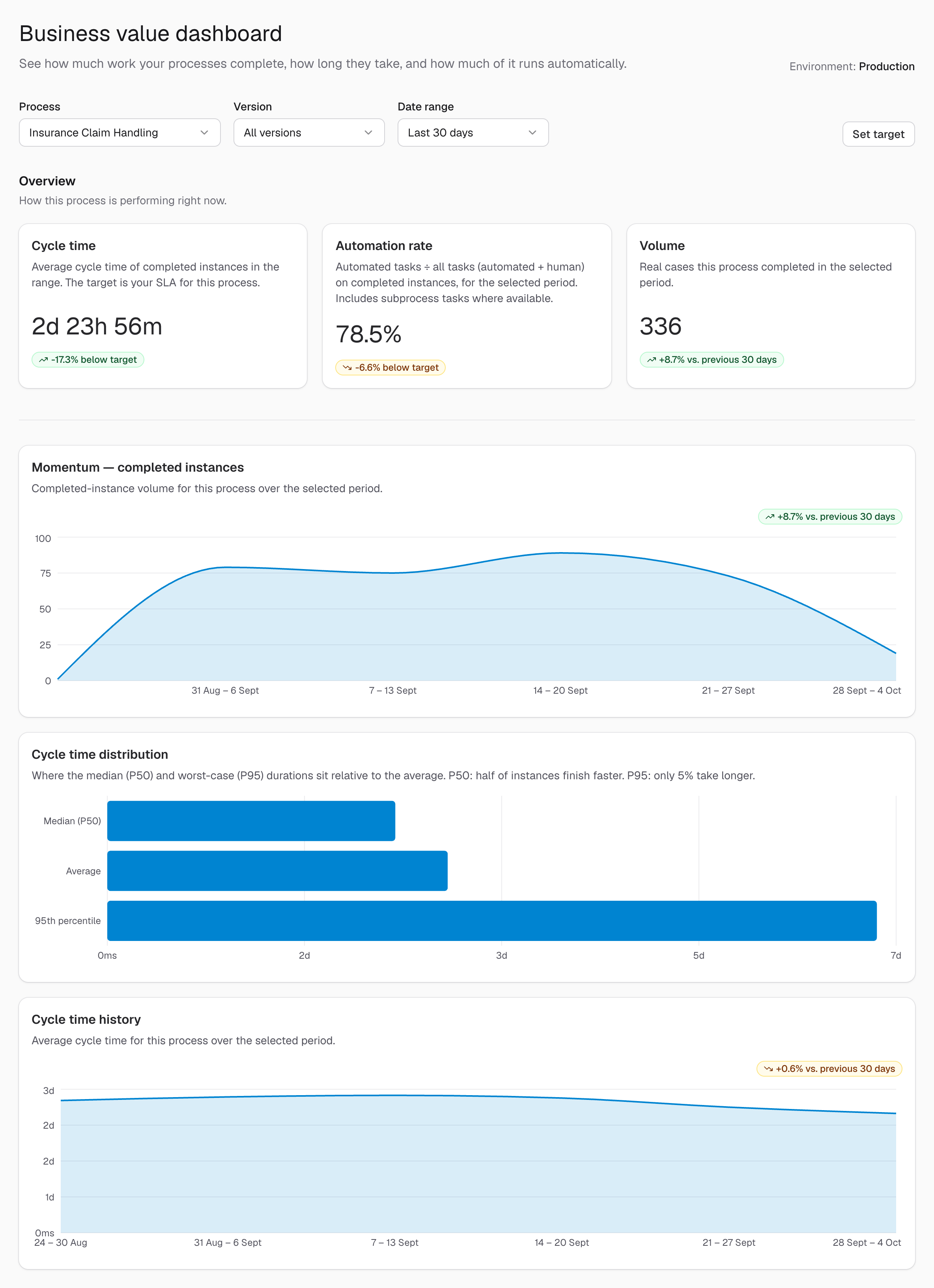The width and height of the screenshot is (934, 1288).
Task: Click the Cycle time history heading
Action: pyautogui.click(x=86, y=1019)
